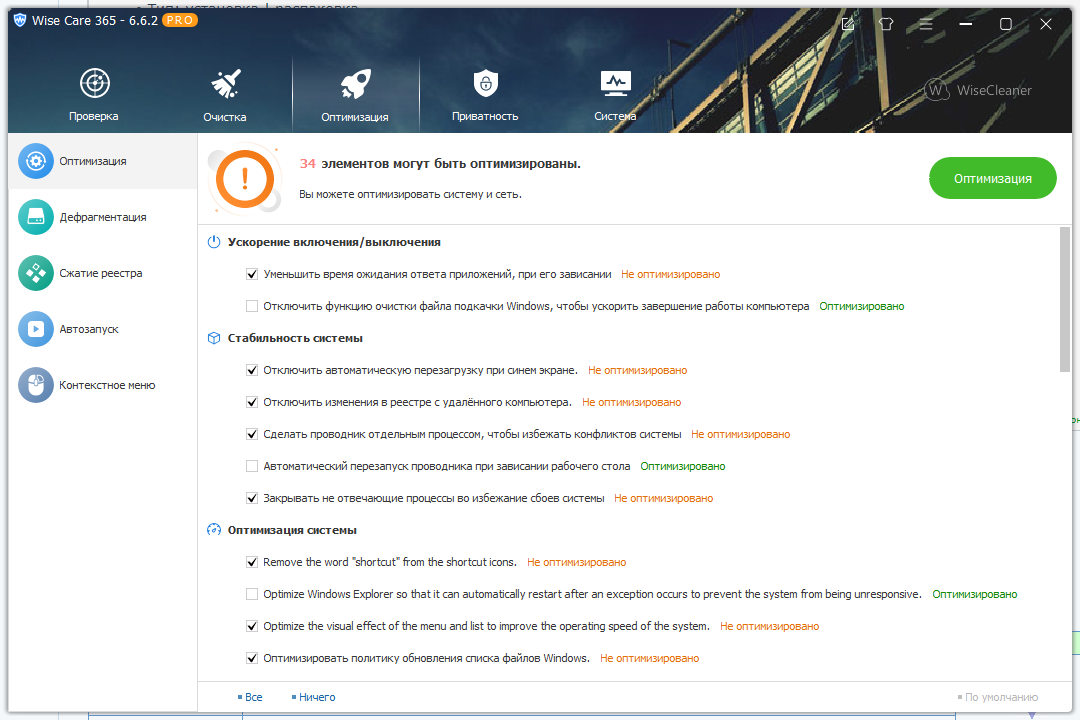Uncheck Отключить автоматическую перезагрузку при синем экране
Screen dimensions: 1080x720
point(252,370)
